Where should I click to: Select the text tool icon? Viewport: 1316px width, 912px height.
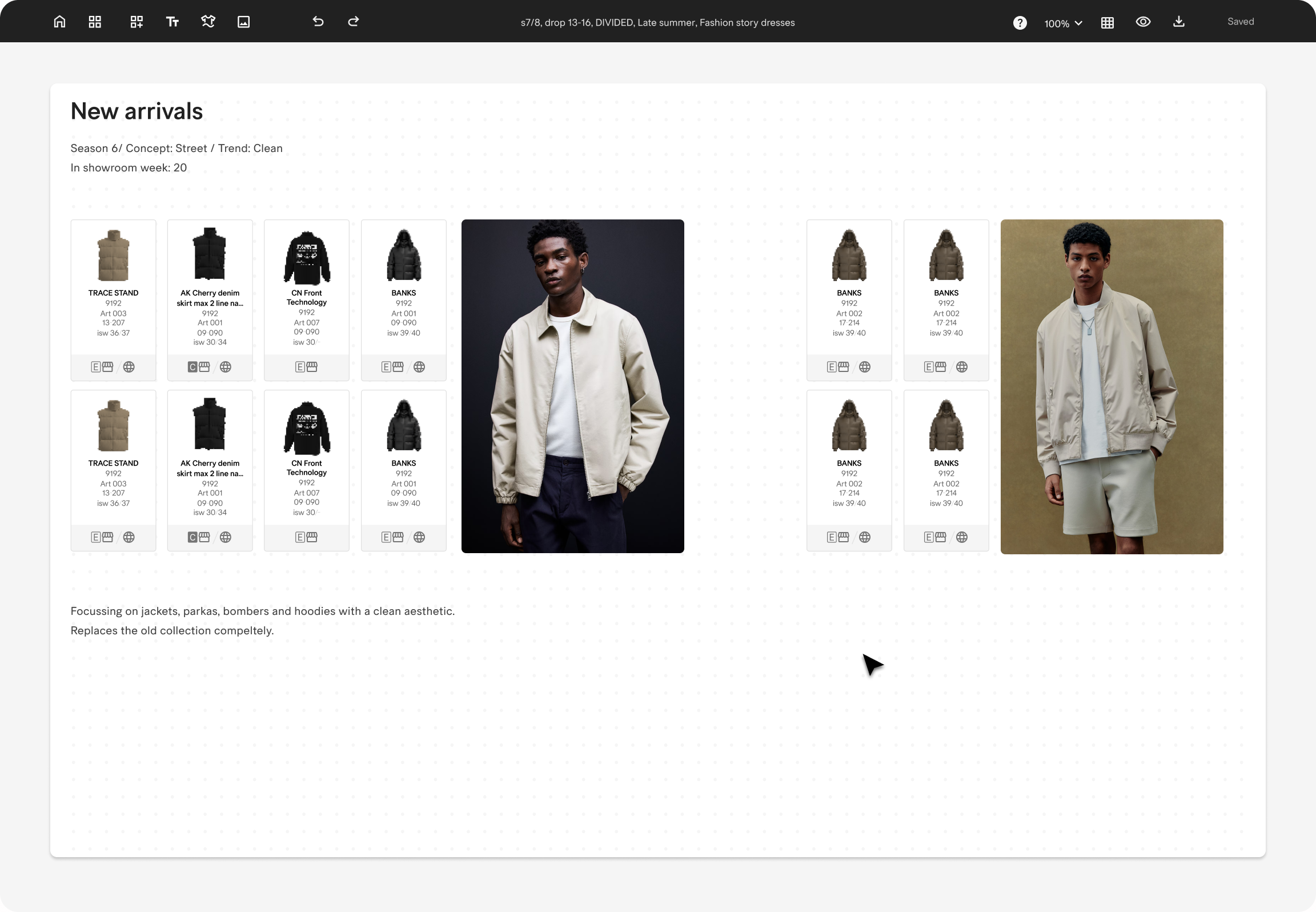tap(172, 22)
